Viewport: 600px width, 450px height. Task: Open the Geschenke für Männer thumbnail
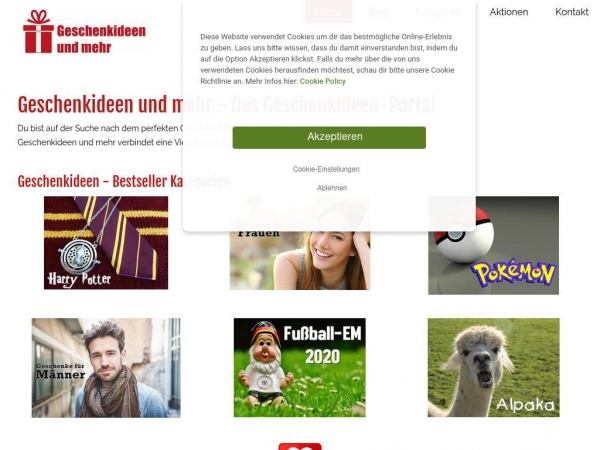[106, 368]
